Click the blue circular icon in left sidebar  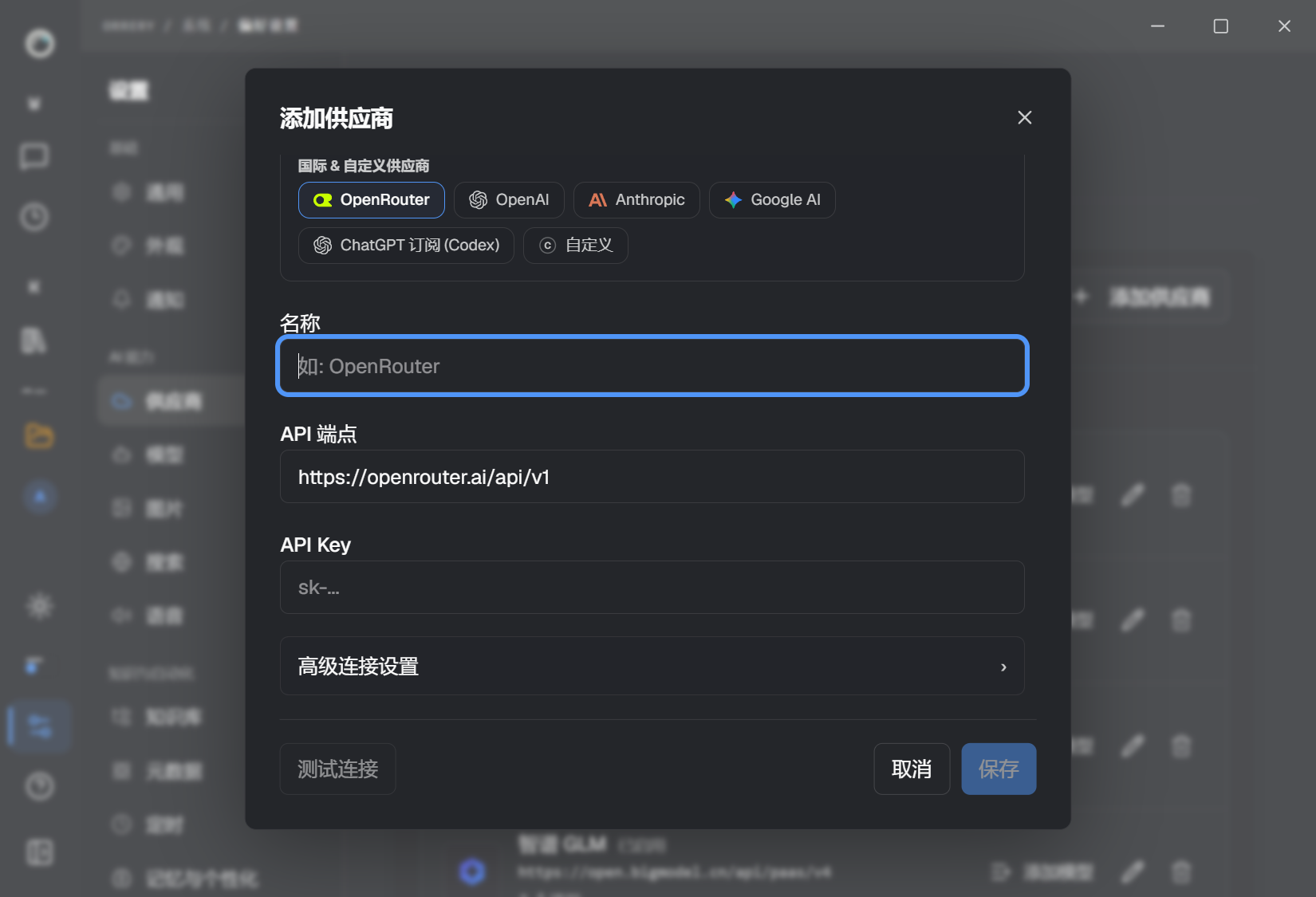point(40,496)
